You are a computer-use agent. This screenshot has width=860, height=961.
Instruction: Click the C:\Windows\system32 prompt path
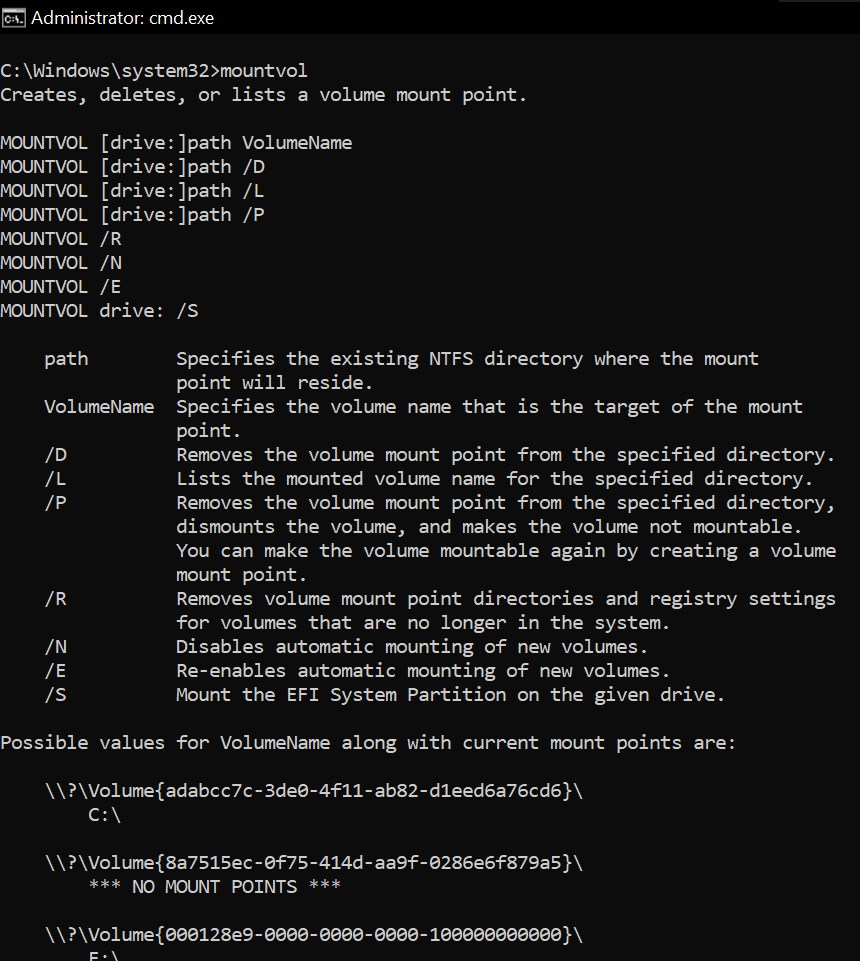(110, 71)
